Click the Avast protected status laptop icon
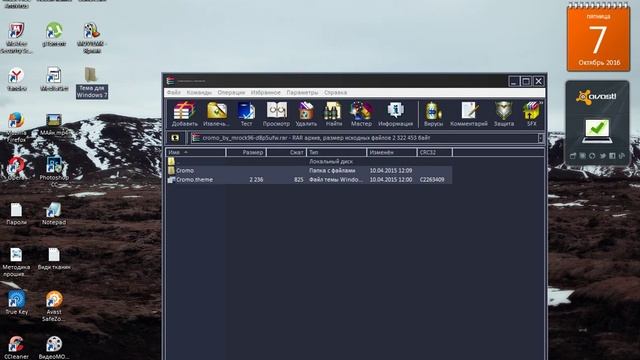This screenshot has width=640, height=360. click(x=597, y=131)
